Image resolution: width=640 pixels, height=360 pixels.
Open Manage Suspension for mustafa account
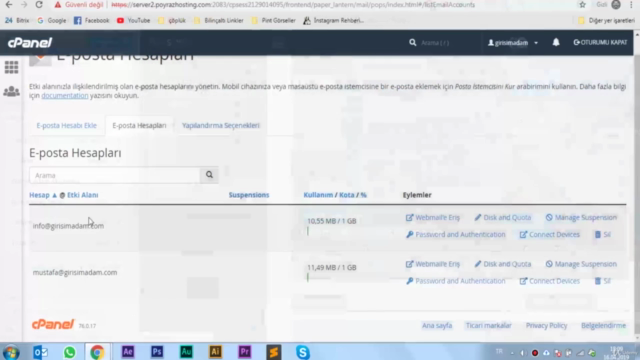[x=581, y=264]
